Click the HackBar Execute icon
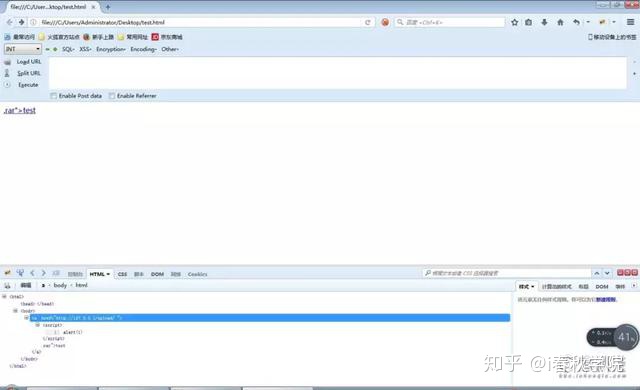The width and height of the screenshot is (640, 390). (x=7, y=85)
